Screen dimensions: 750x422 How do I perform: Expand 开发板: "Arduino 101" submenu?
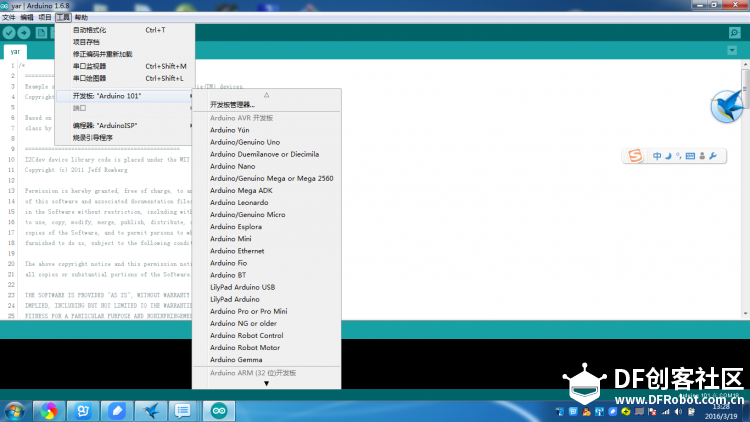tap(125, 96)
